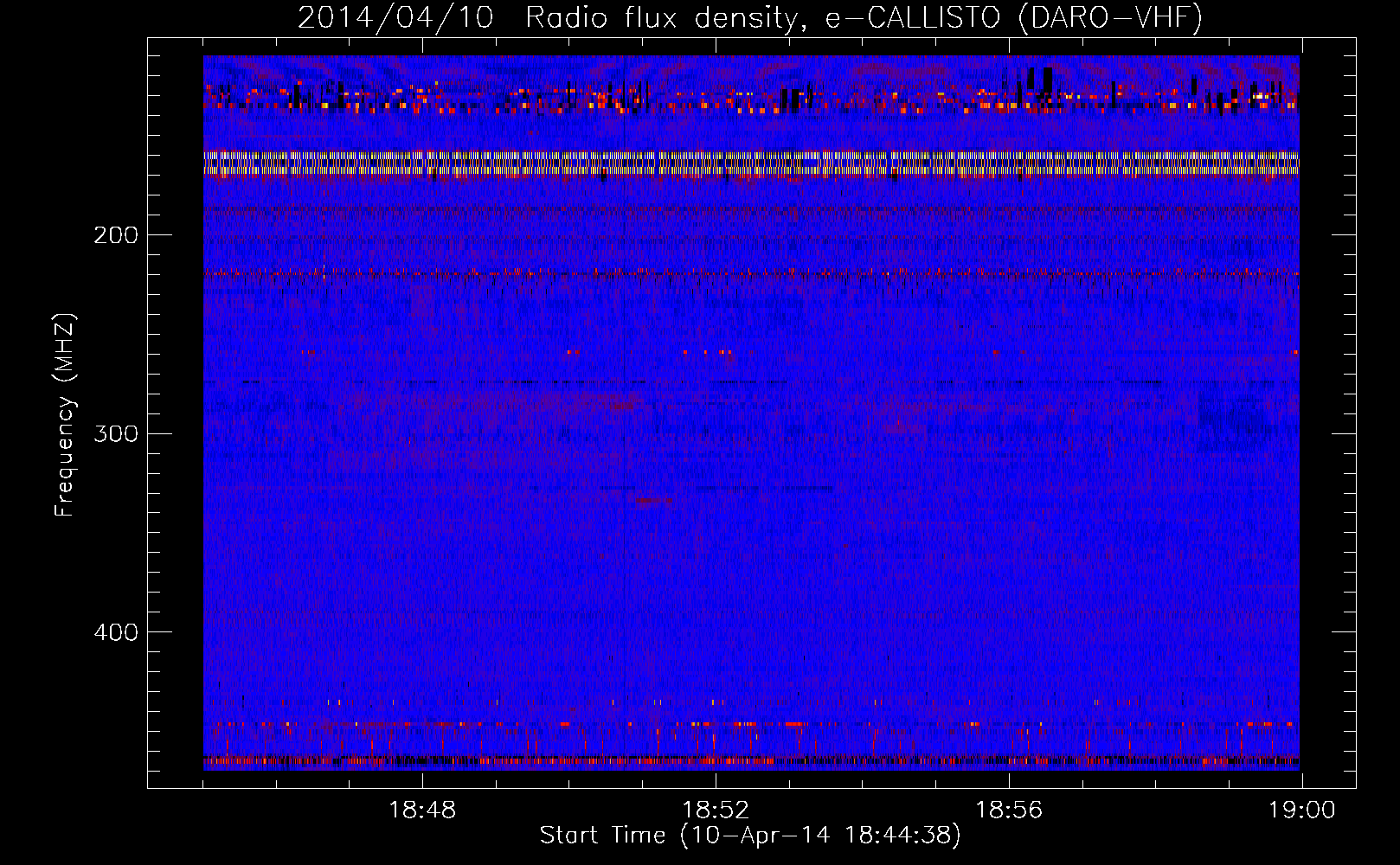Click the 18:56 time tick label
The height and width of the screenshot is (865, 1400).
[1009, 811]
